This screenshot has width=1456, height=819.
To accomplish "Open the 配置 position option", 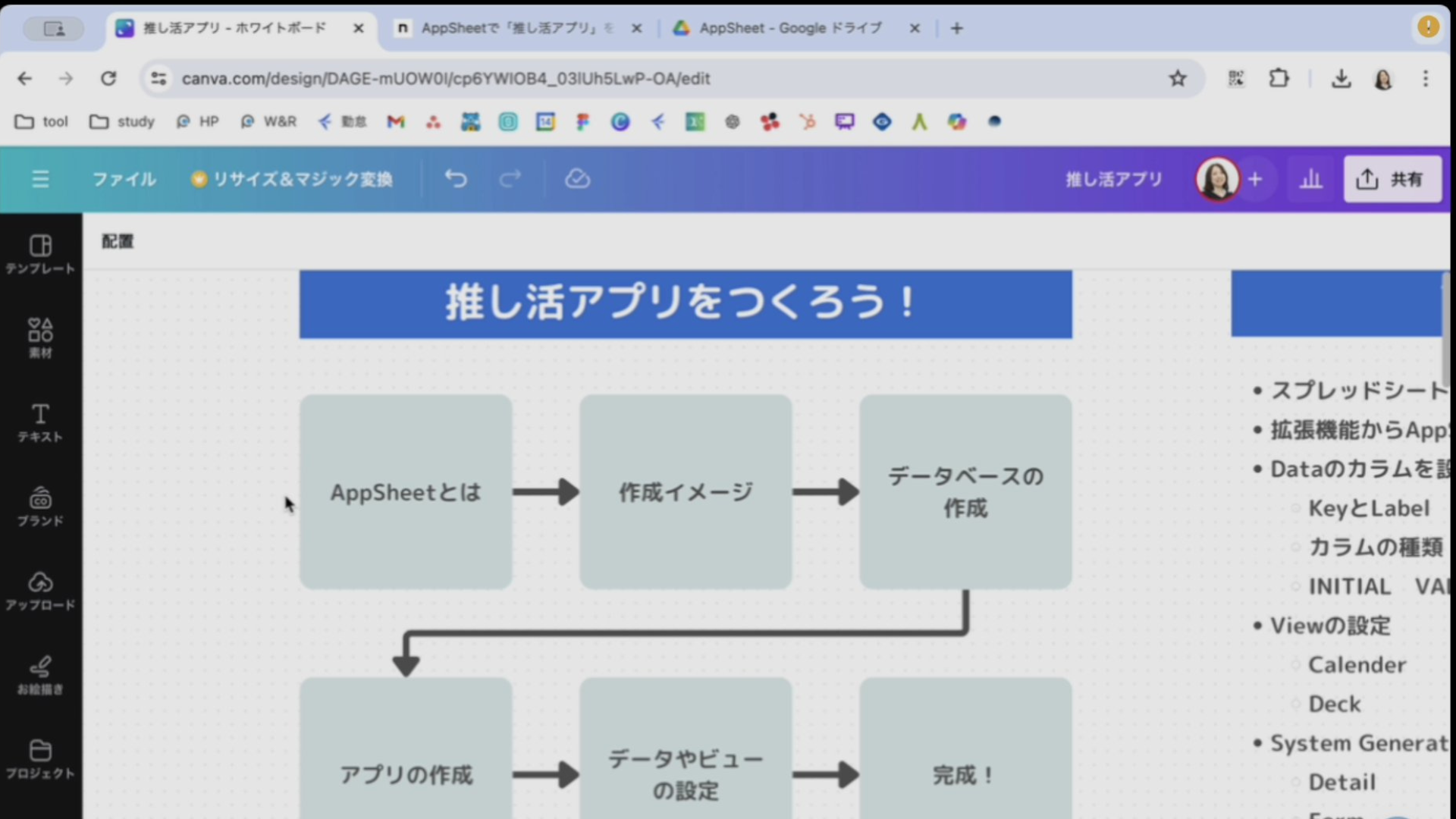I will click(118, 241).
